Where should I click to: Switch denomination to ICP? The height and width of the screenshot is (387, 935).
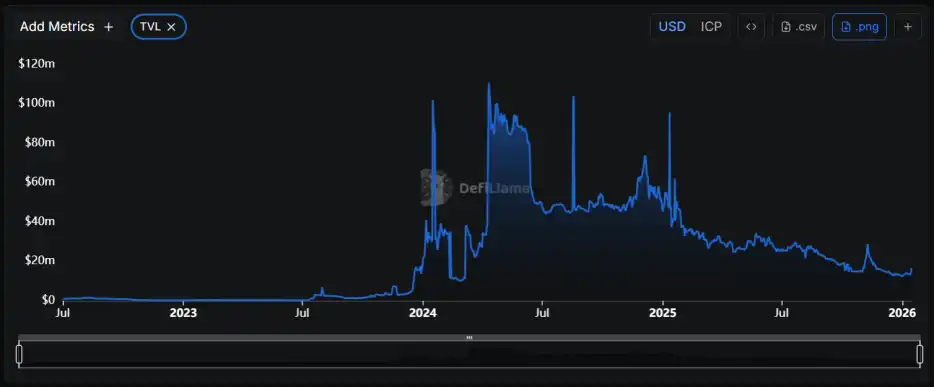tap(711, 27)
